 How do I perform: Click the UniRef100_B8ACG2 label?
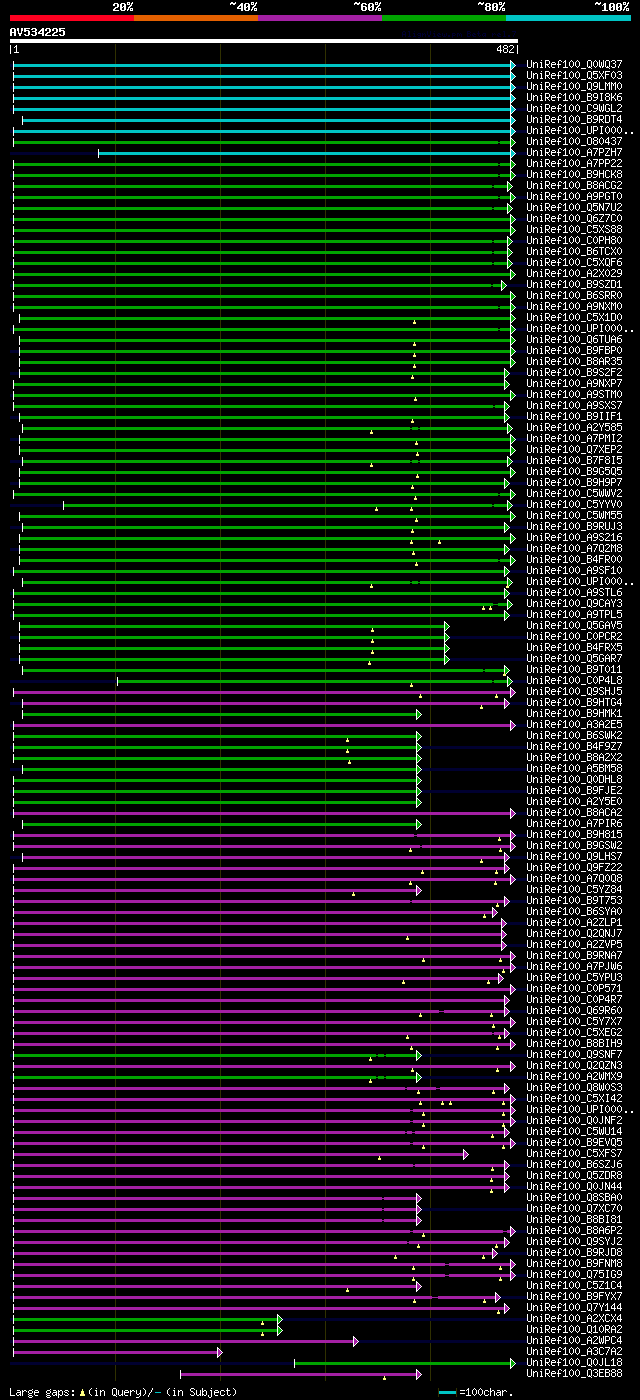[574, 185]
